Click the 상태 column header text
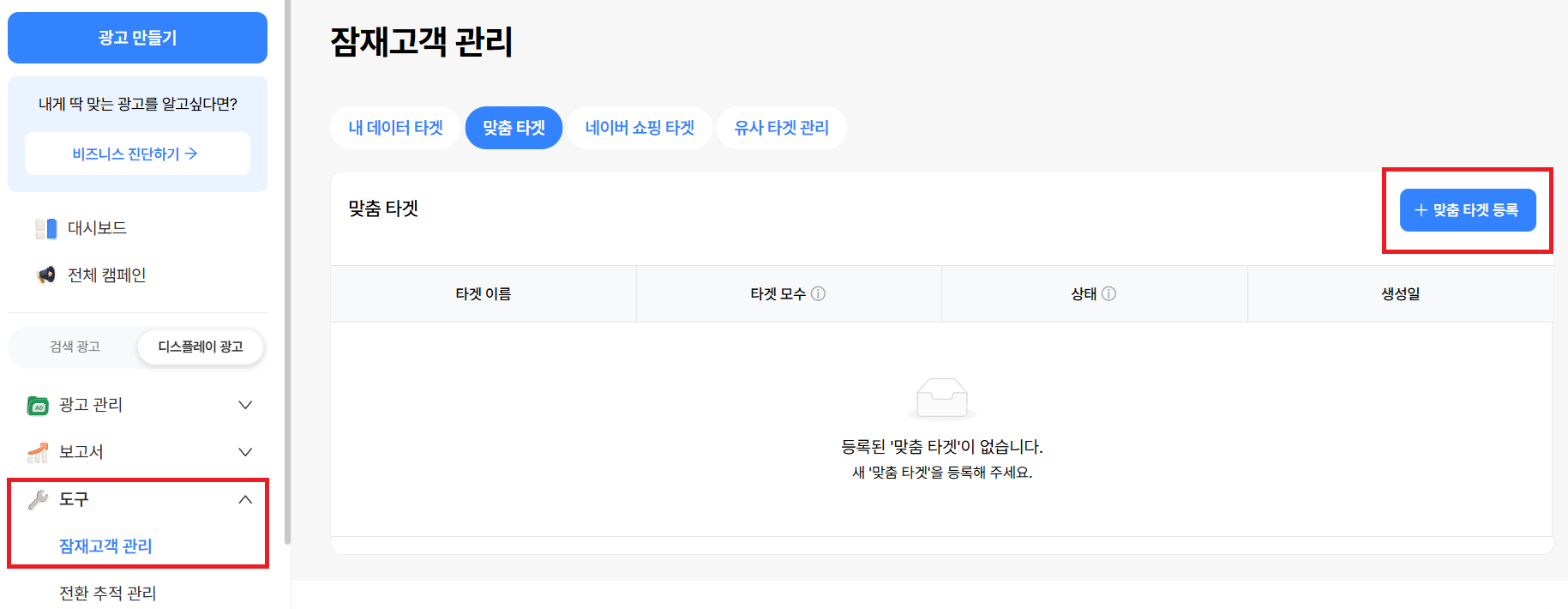 pyautogui.click(x=1084, y=294)
